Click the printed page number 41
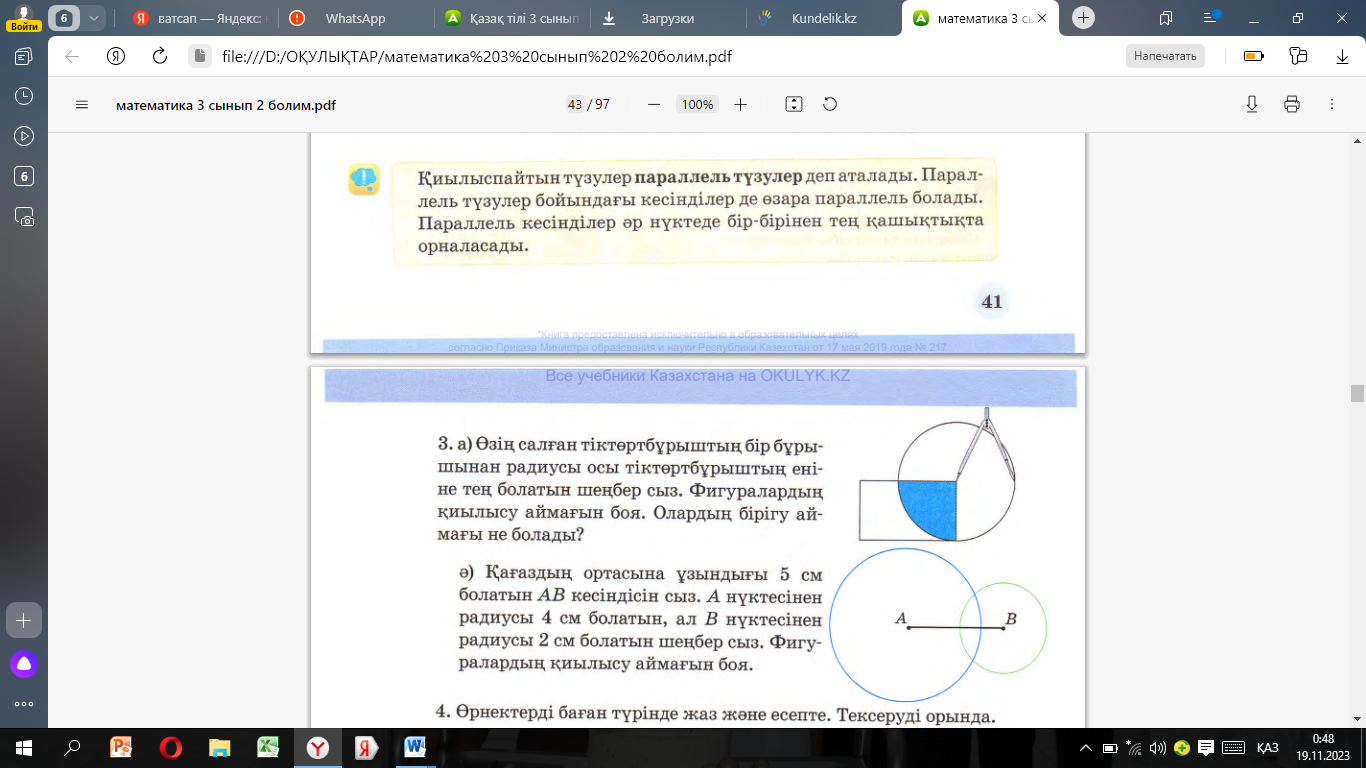Image resolution: width=1366 pixels, height=768 pixels. click(992, 301)
